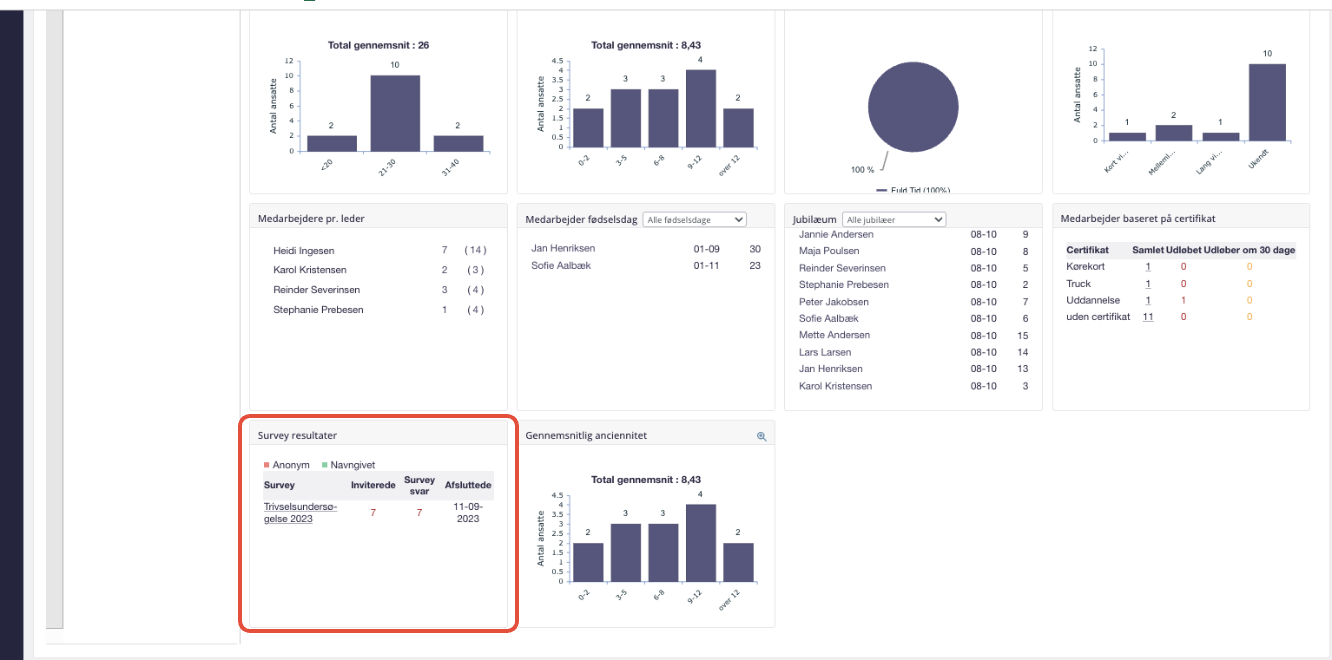Click the left panel vertical scrollbar
1332x660 pixels.
coord(54,320)
